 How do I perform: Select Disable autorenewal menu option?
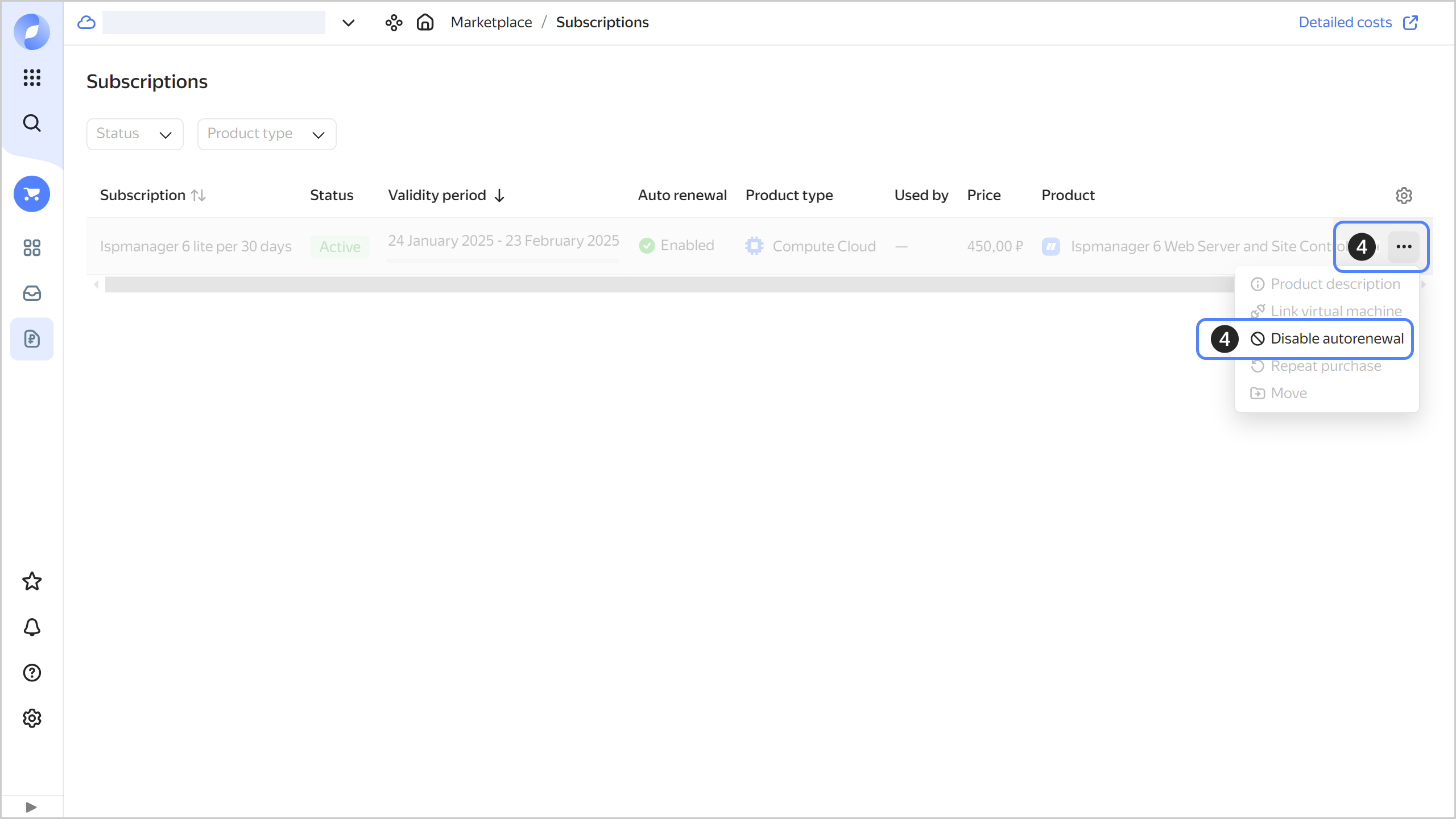(1337, 339)
